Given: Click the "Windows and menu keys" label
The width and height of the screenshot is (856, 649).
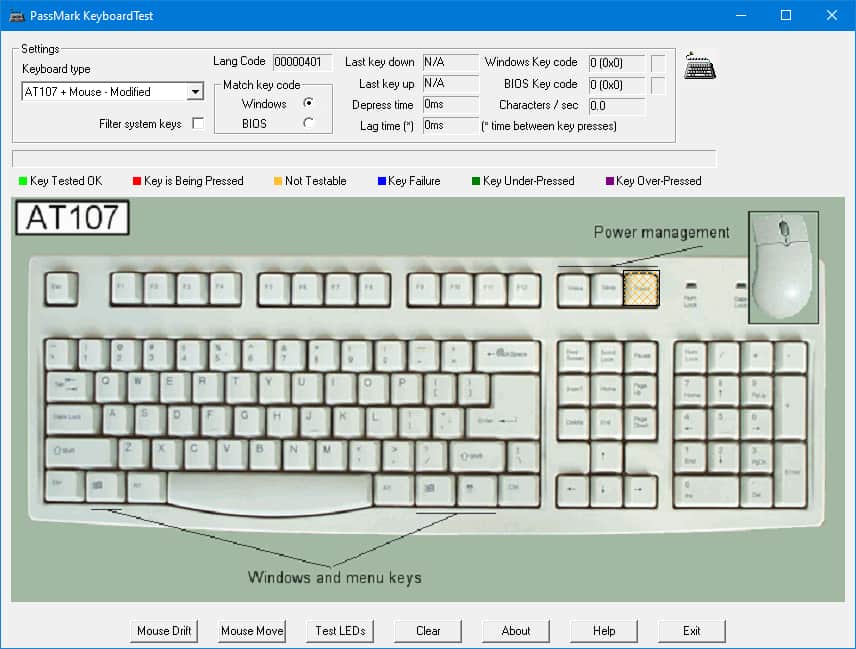Looking at the screenshot, I should (x=334, y=577).
